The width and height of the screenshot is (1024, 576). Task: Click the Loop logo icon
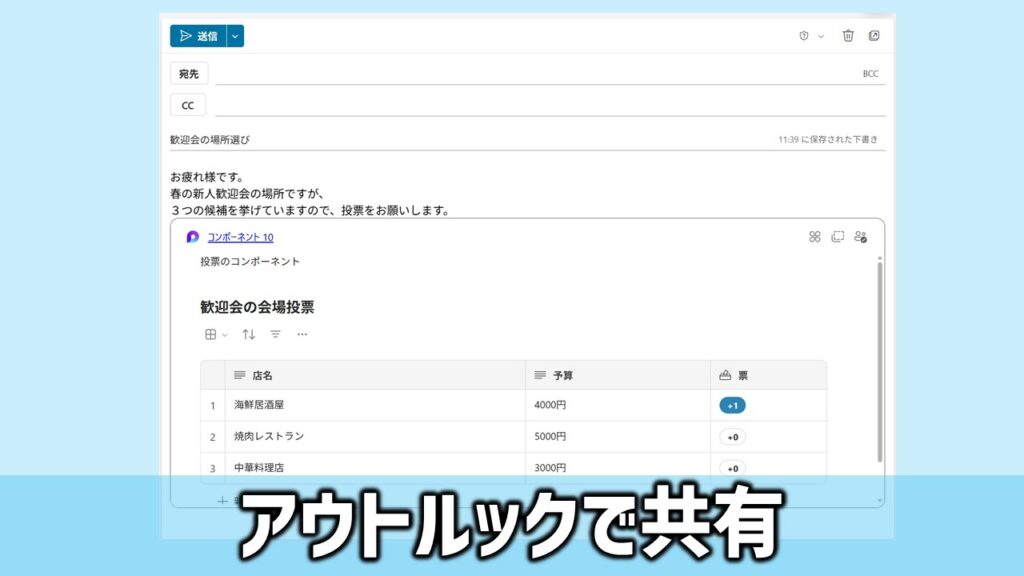[x=193, y=237]
